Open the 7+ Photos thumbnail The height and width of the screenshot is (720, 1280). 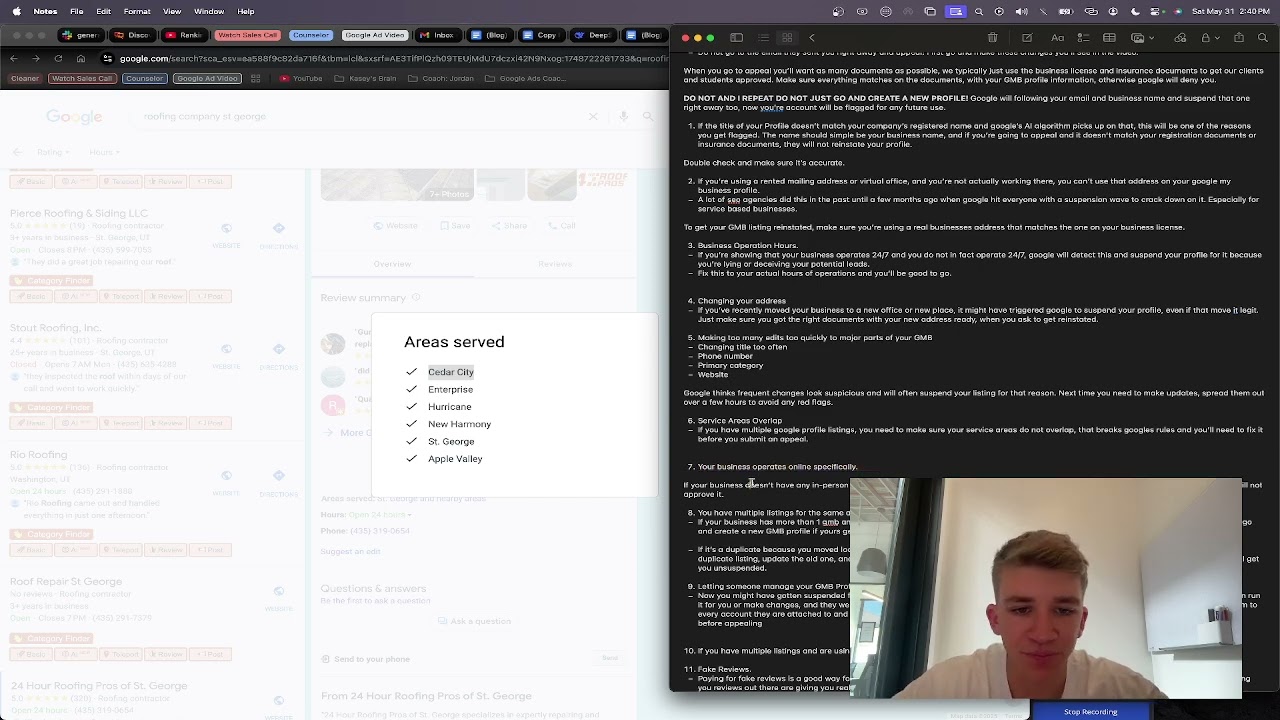[x=397, y=186]
